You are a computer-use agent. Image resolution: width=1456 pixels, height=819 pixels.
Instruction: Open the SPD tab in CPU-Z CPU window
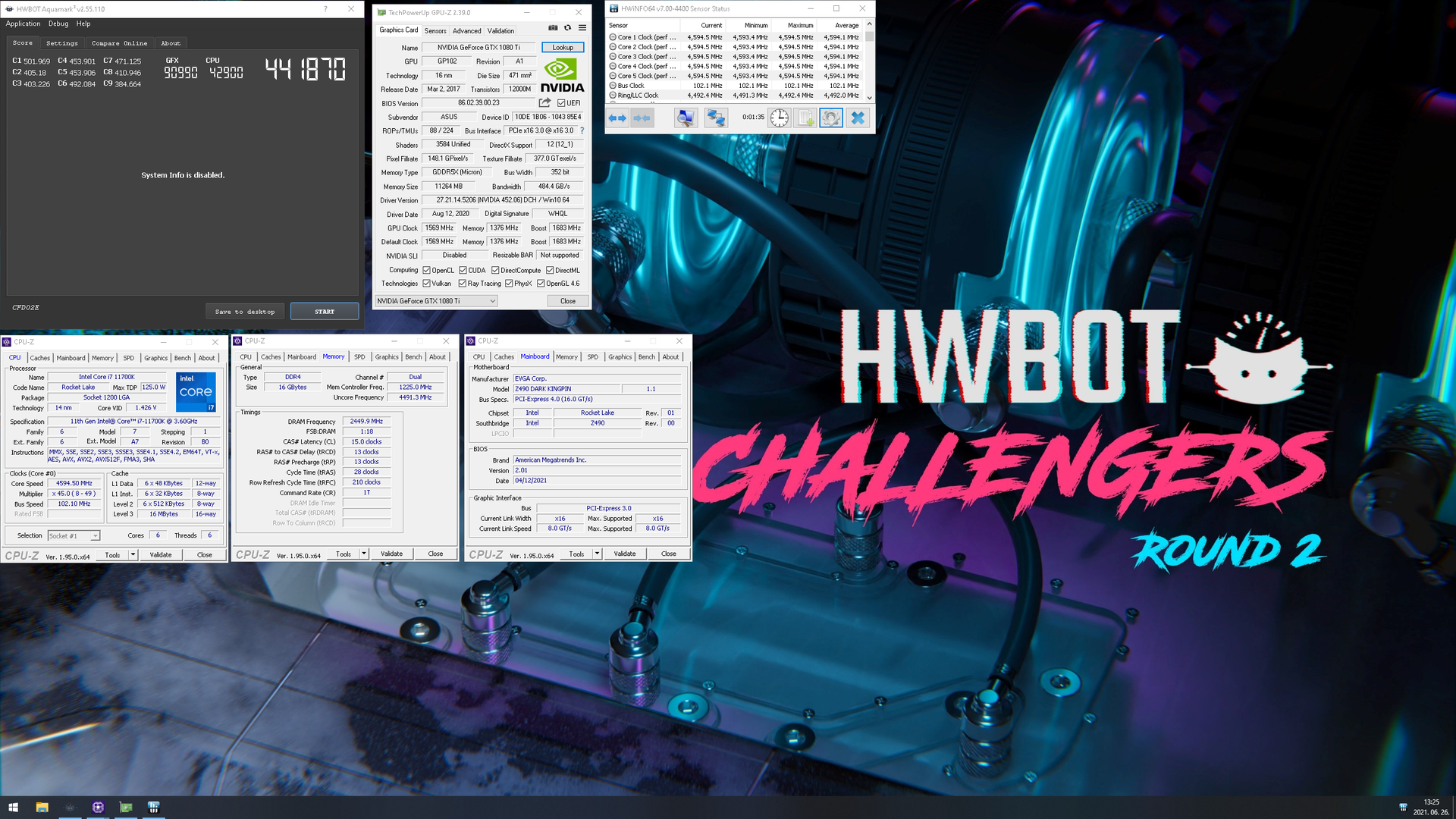coord(129,358)
